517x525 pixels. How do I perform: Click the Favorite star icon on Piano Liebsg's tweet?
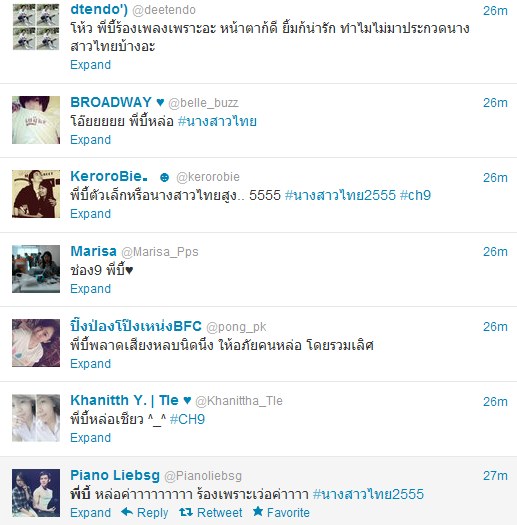[258, 511]
